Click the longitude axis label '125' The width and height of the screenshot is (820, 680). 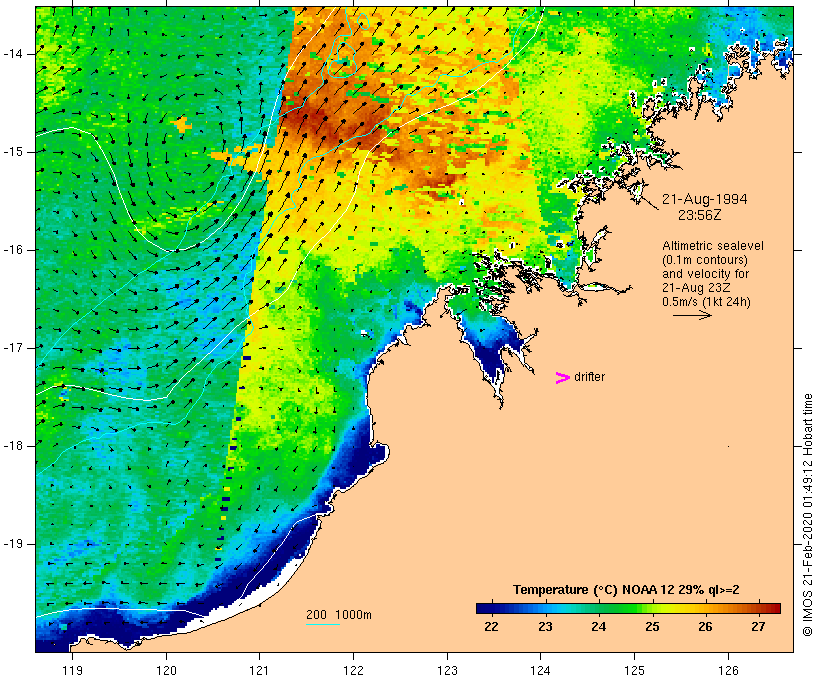635,670
